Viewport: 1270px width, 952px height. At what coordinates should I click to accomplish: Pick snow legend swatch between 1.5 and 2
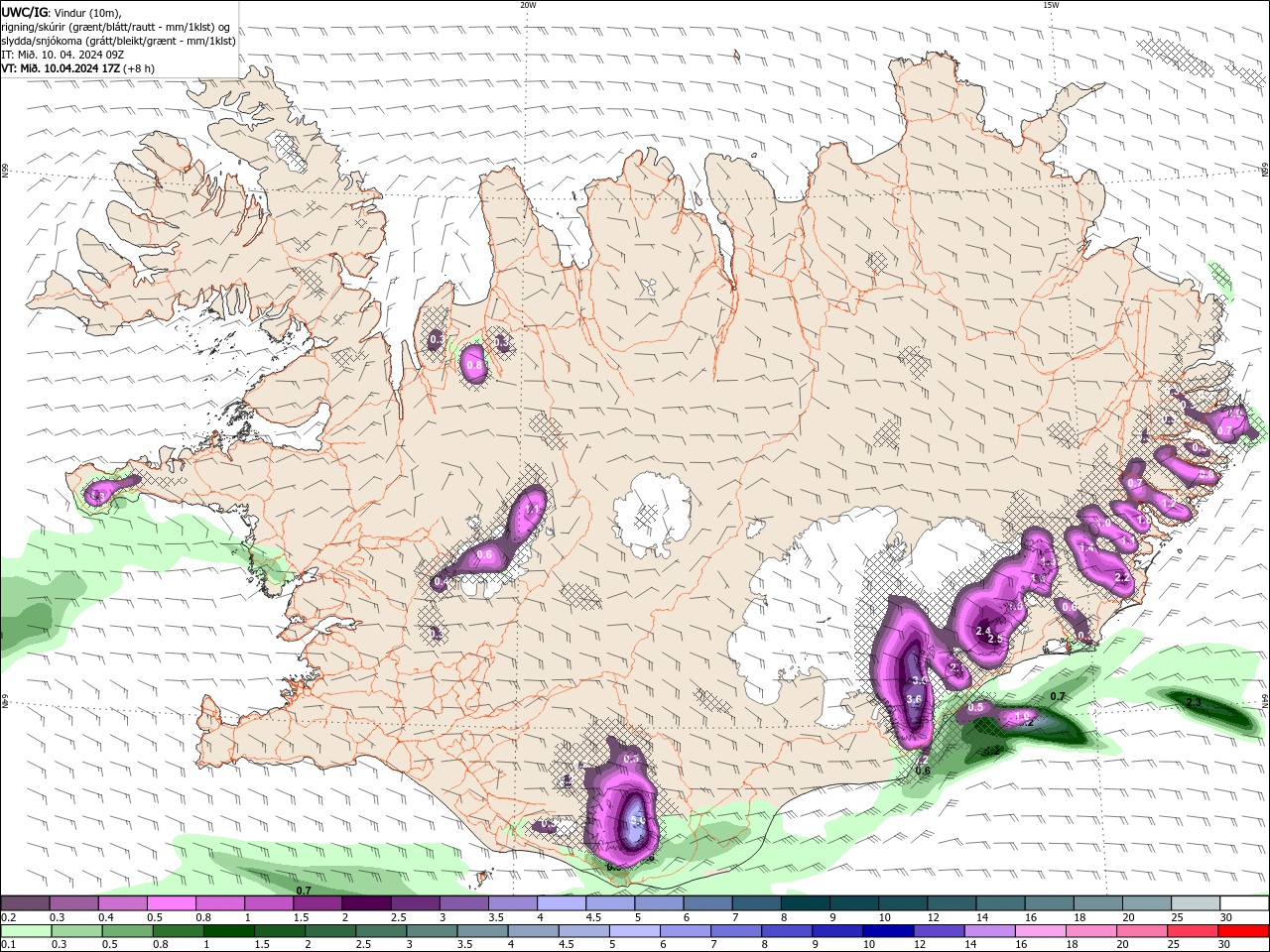[x=317, y=903]
